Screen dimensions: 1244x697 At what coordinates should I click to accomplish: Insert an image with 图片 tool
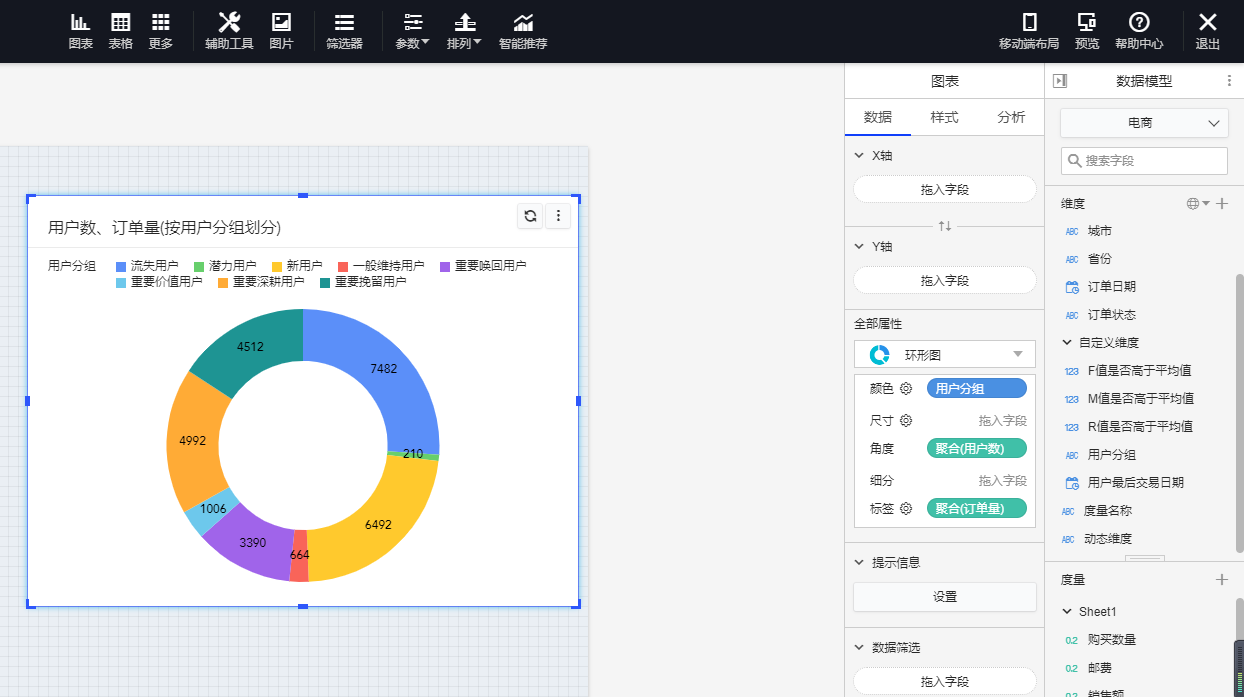point(281,31)
